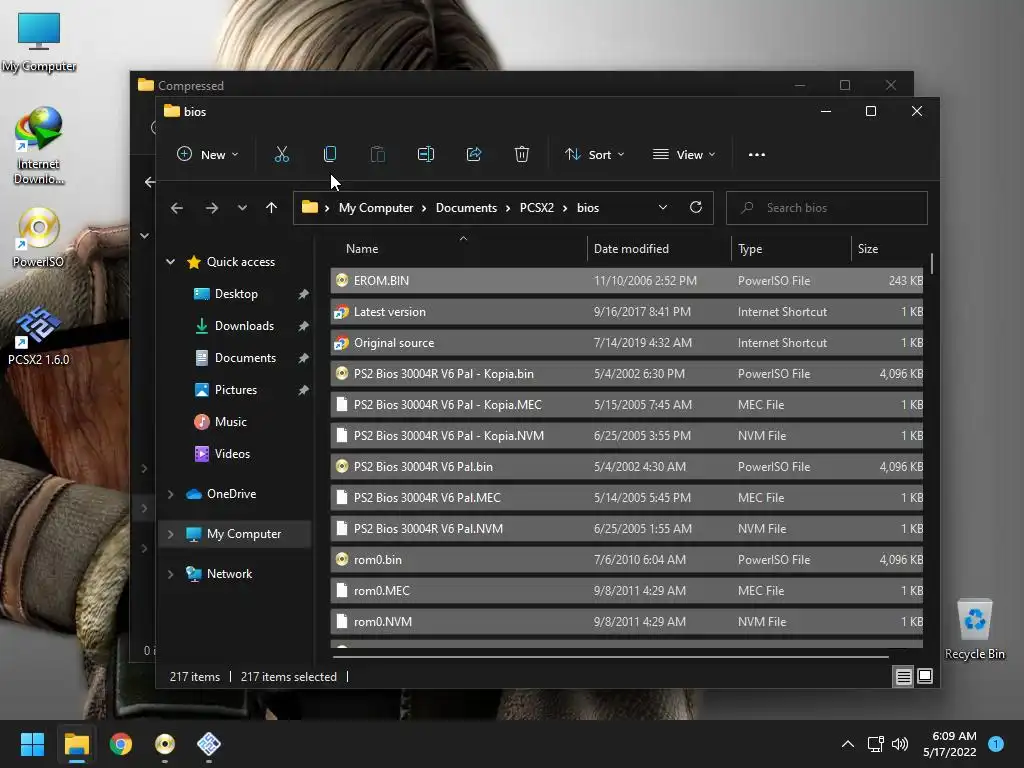Select the EROM.BIN file
Screen dimensions: 1024x768
627,281
